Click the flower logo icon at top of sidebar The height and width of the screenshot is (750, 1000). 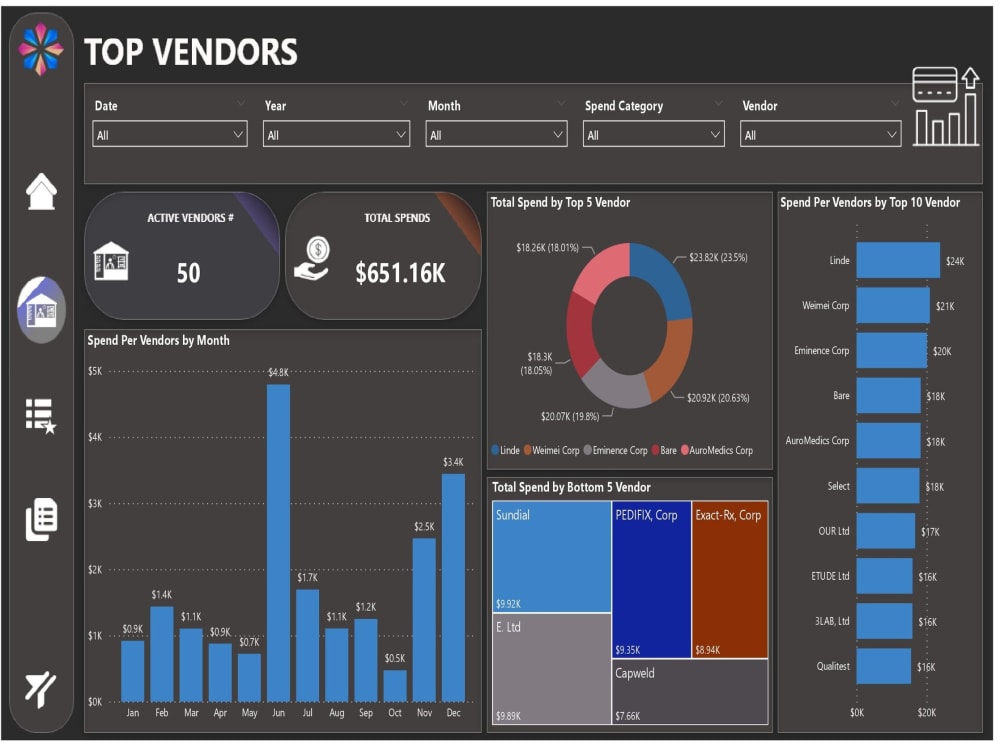[x=40, y=47]
